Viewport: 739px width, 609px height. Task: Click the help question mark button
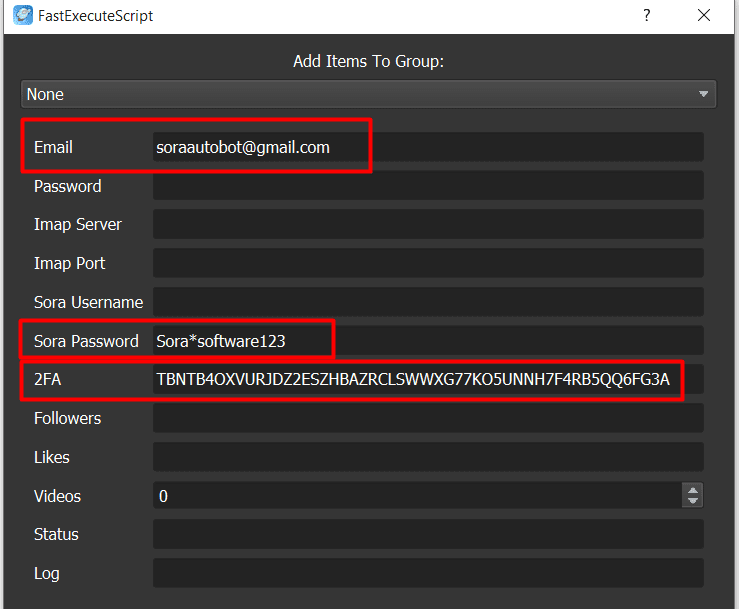pos(647,15)
